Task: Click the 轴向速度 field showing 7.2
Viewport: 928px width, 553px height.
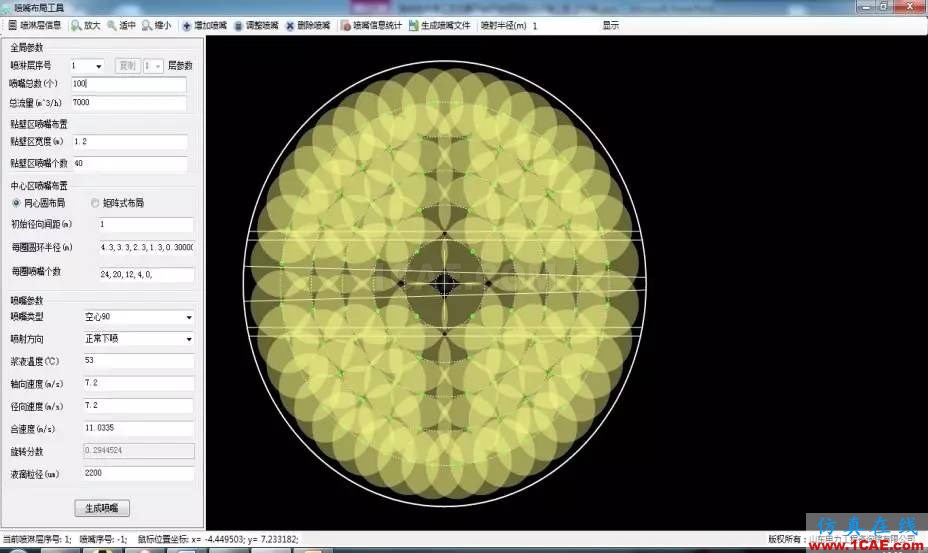Action: 138,383
